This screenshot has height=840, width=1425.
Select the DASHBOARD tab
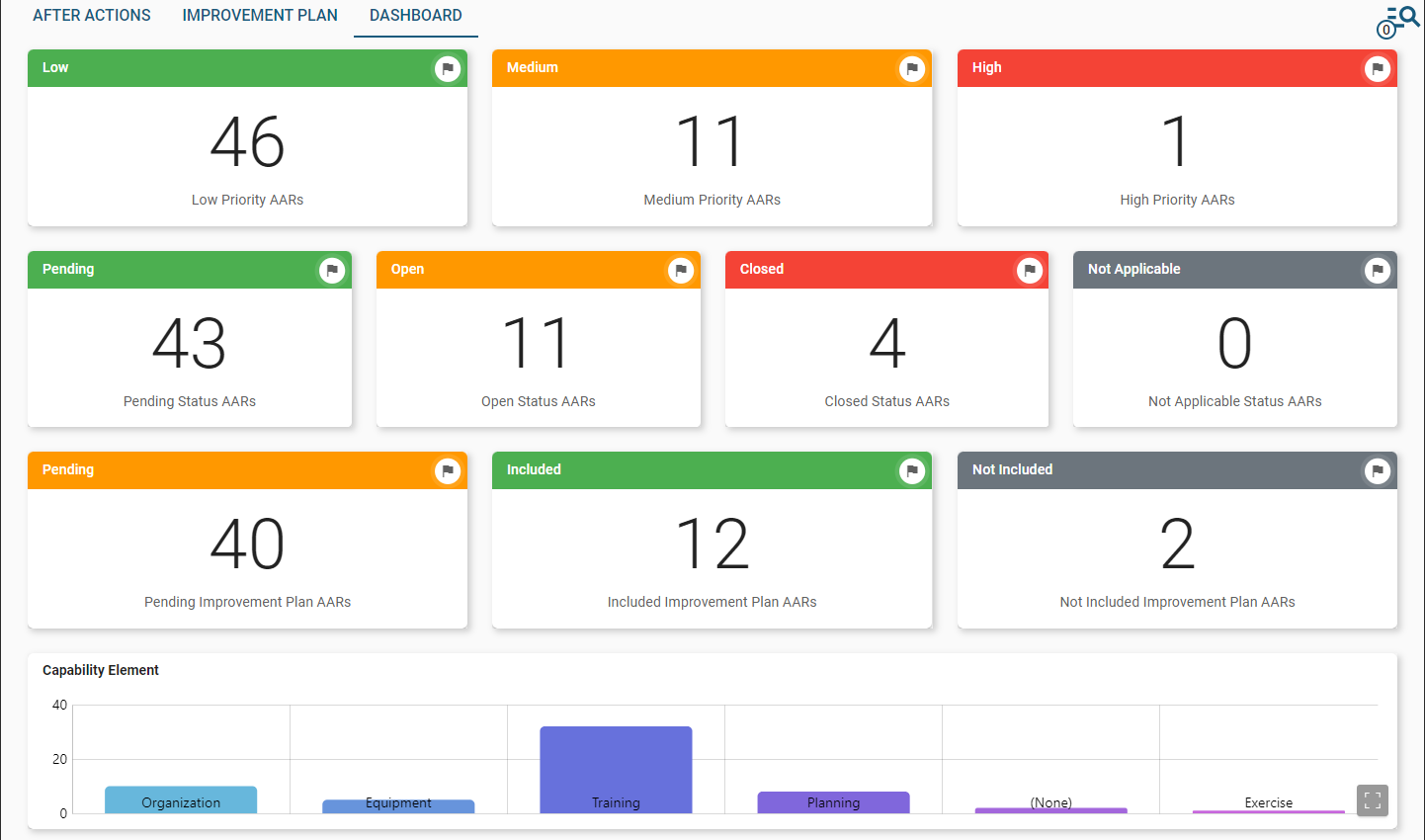(x=415, y=15)
